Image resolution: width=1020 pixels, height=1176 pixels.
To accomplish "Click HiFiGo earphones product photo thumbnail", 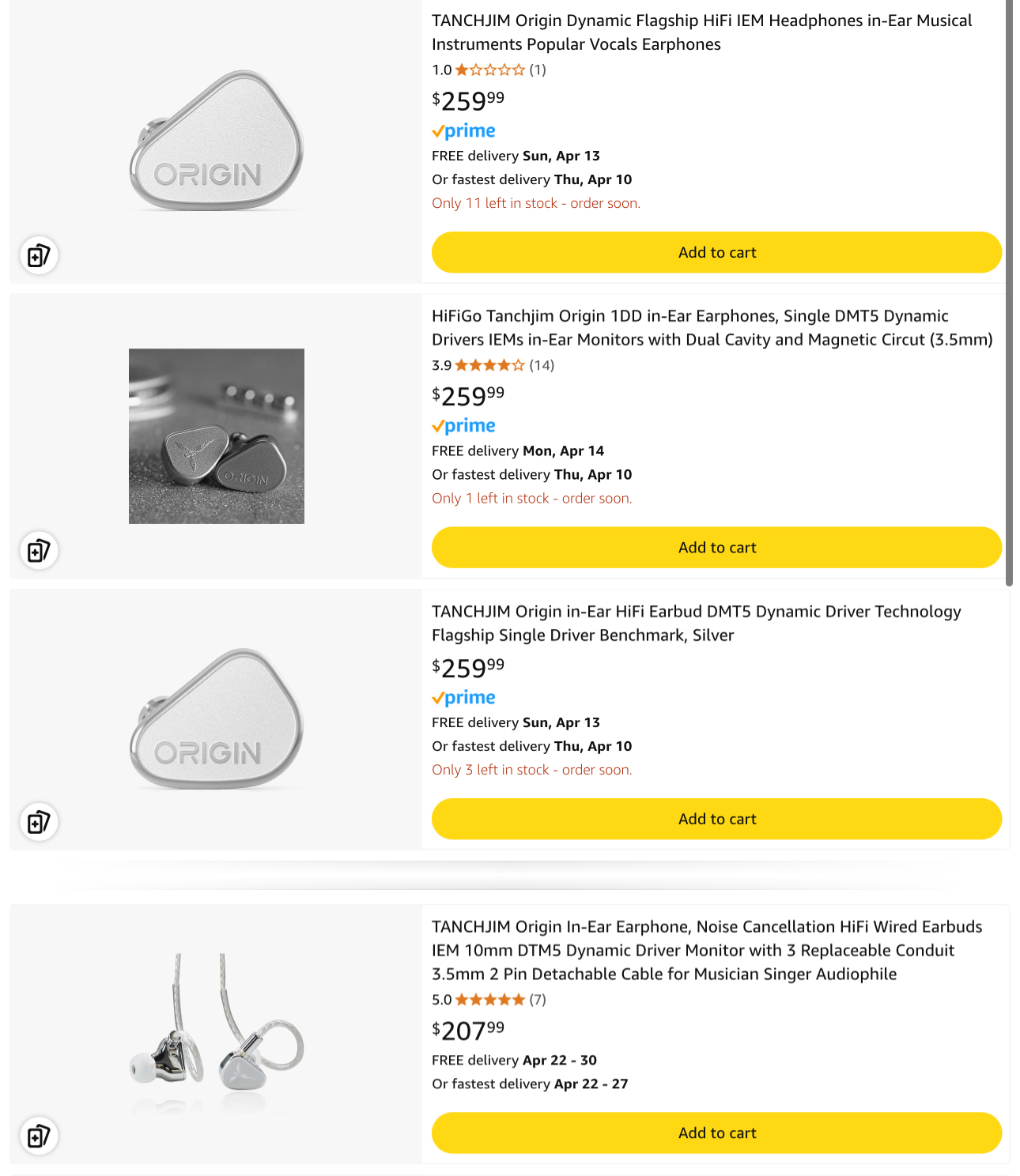I will (217, 436).
